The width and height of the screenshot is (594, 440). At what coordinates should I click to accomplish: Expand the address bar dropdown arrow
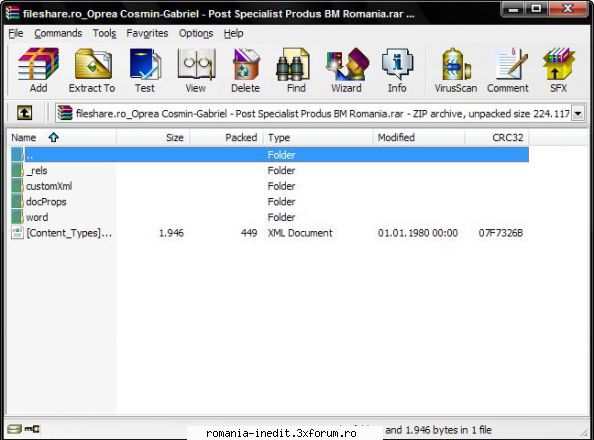[x=578, y=113]
